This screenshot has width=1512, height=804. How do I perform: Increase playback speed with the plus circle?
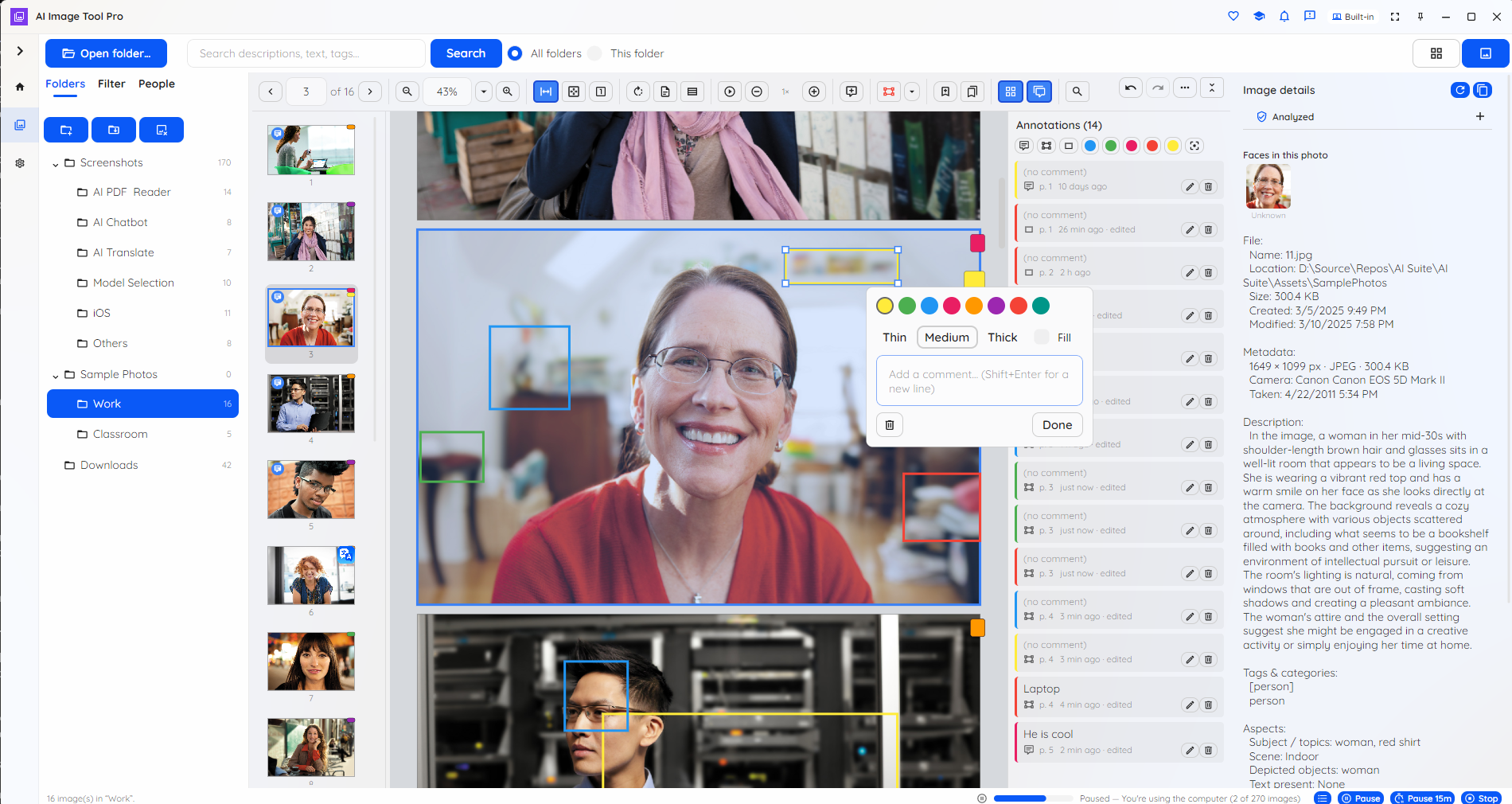[x=814, y=92]
